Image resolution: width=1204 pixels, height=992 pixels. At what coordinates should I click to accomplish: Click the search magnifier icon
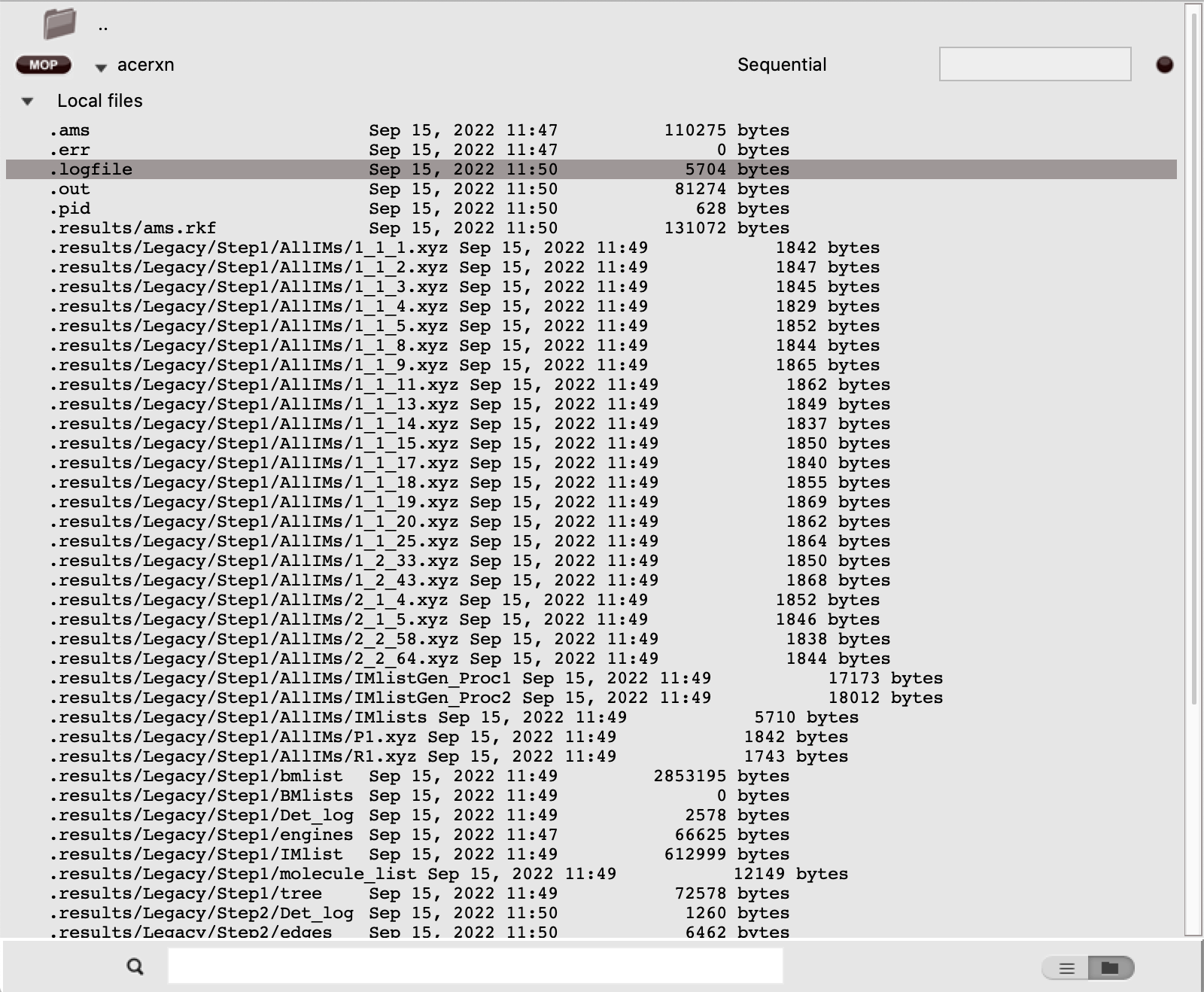135,966
